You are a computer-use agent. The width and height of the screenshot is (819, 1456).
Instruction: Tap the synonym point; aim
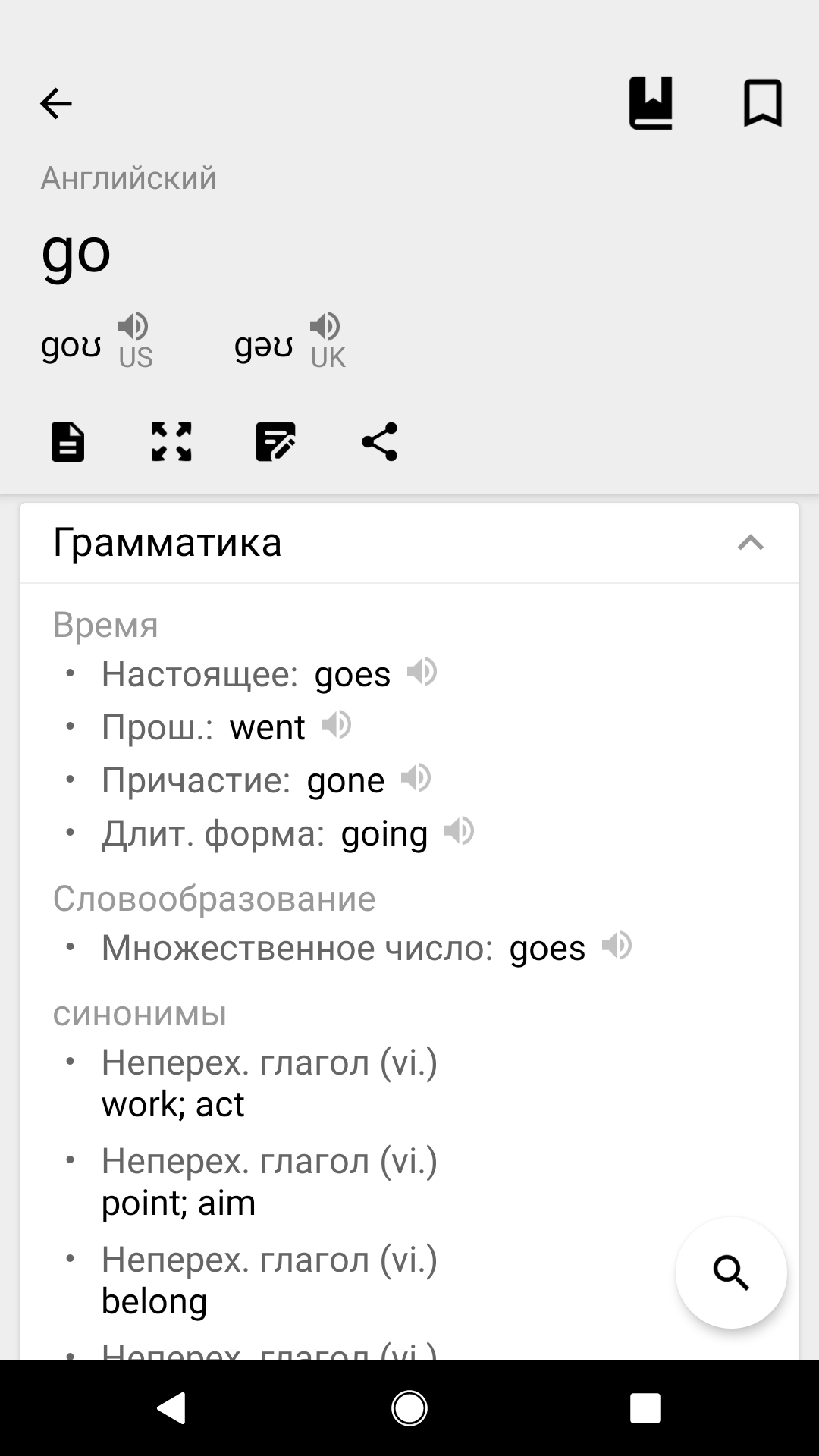click(x=178, y=1203)
